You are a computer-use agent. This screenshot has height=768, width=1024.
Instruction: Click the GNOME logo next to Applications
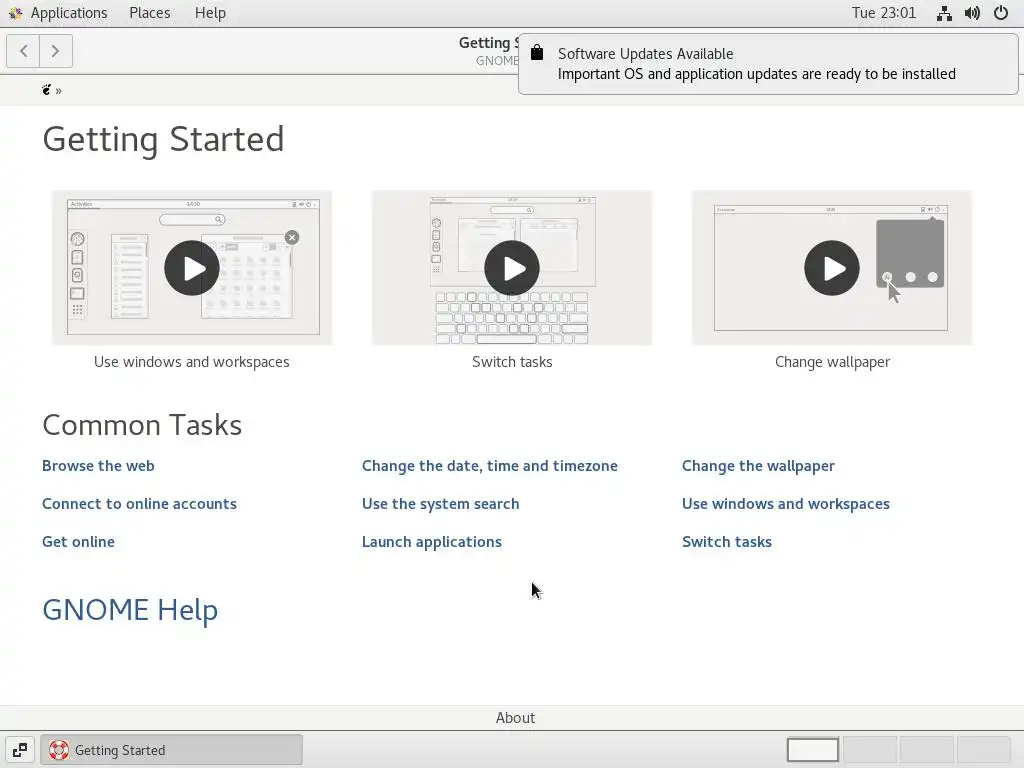(x=15, y=13)
